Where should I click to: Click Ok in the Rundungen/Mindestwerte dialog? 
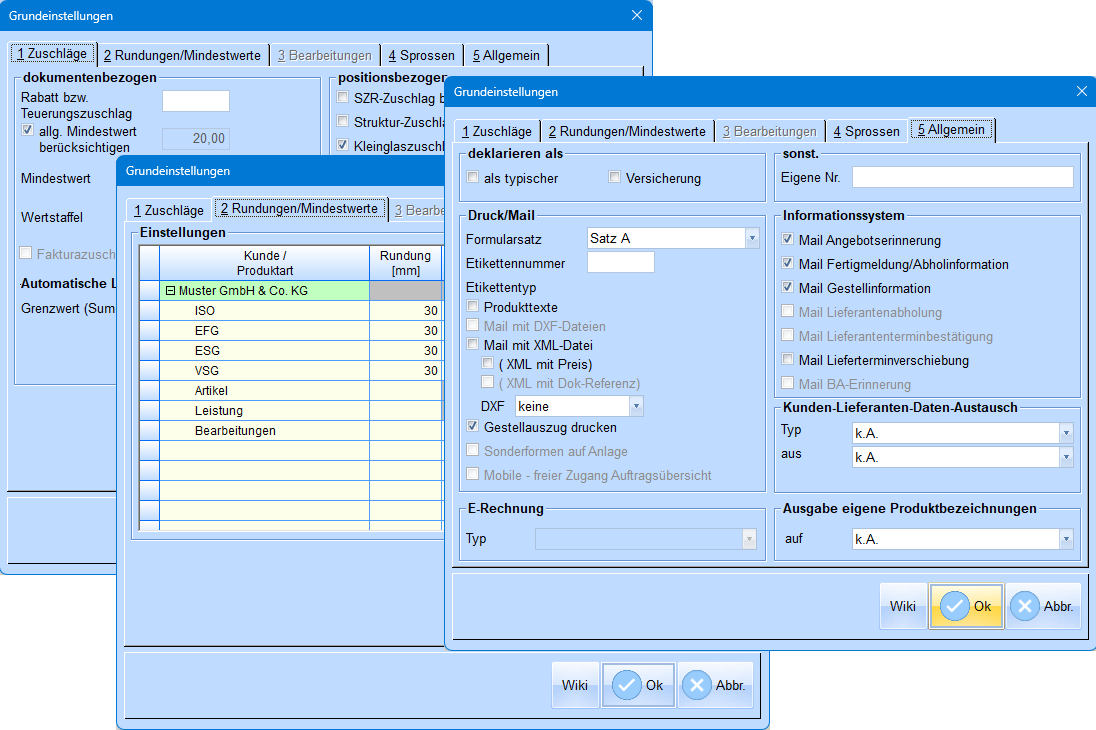638,685
